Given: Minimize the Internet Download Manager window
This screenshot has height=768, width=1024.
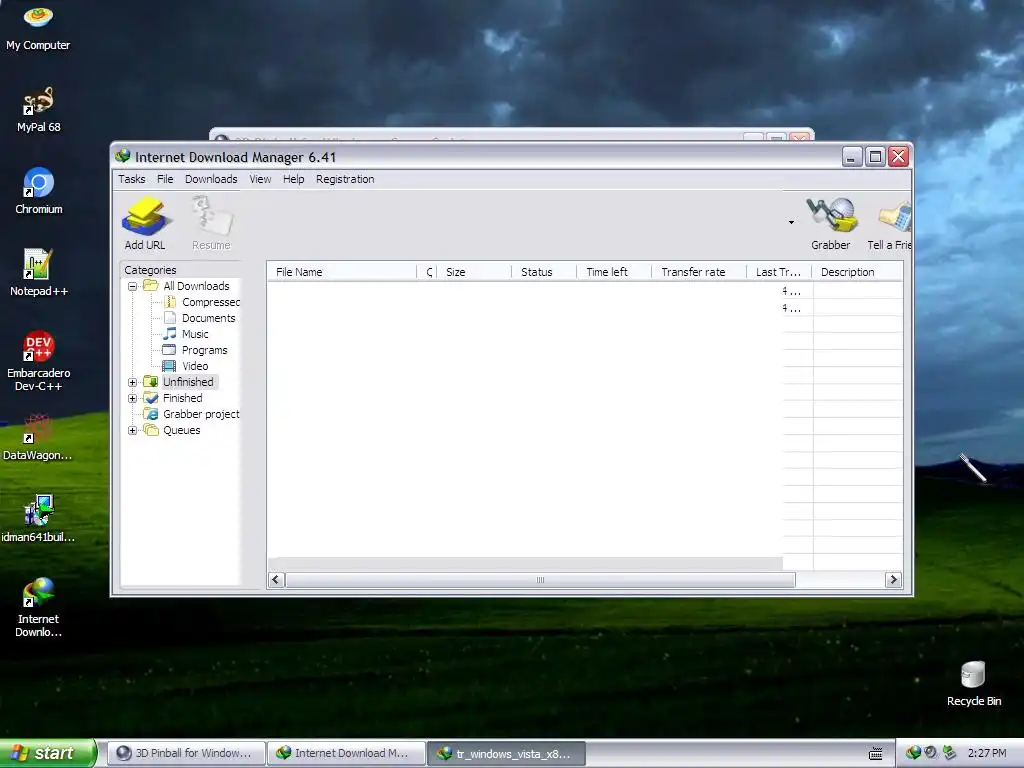Looking at the screenshot, I should tap(852, 157).
